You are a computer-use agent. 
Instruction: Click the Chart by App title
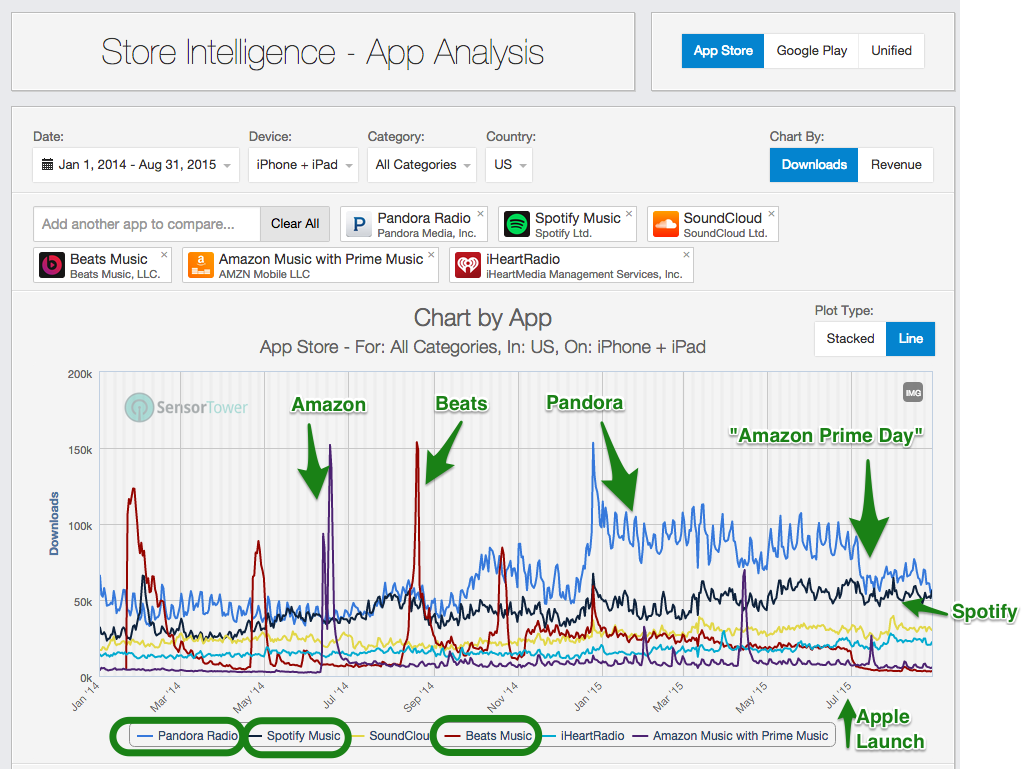coord(483,318)
